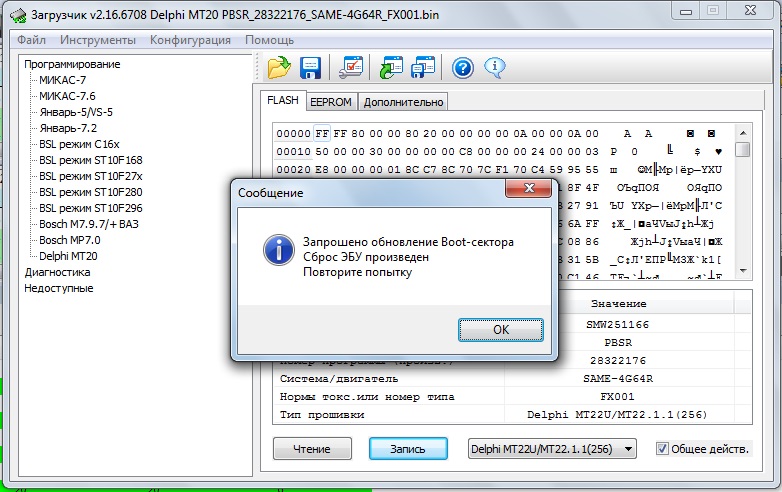Minimize the Загрузчик window
Viewport: 782px width, 492px height.
(686, 11)
